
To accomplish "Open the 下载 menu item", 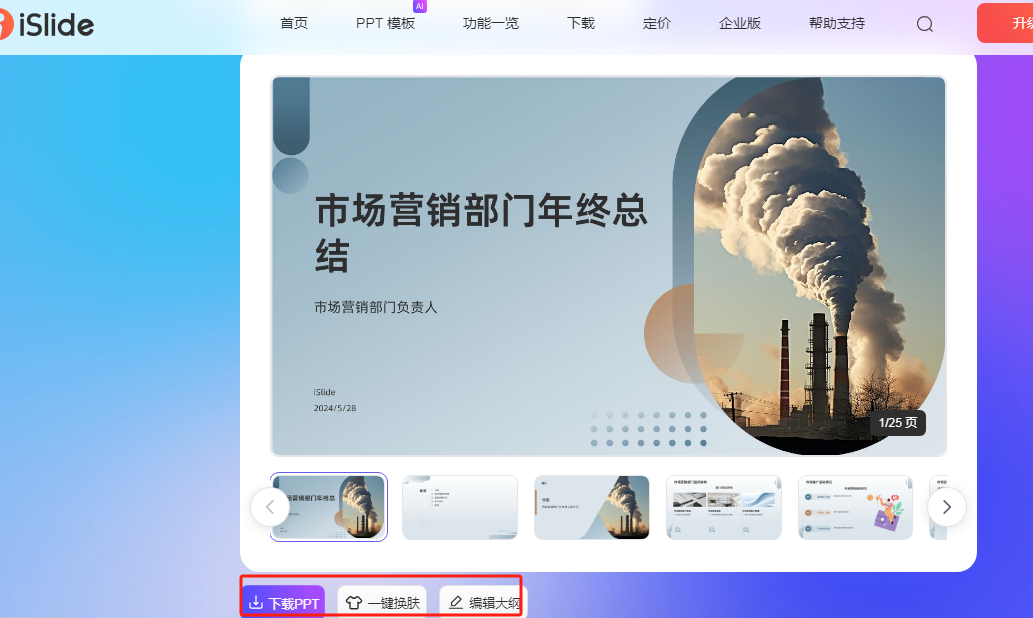I will pyautogui.click(x=580, y=23).
